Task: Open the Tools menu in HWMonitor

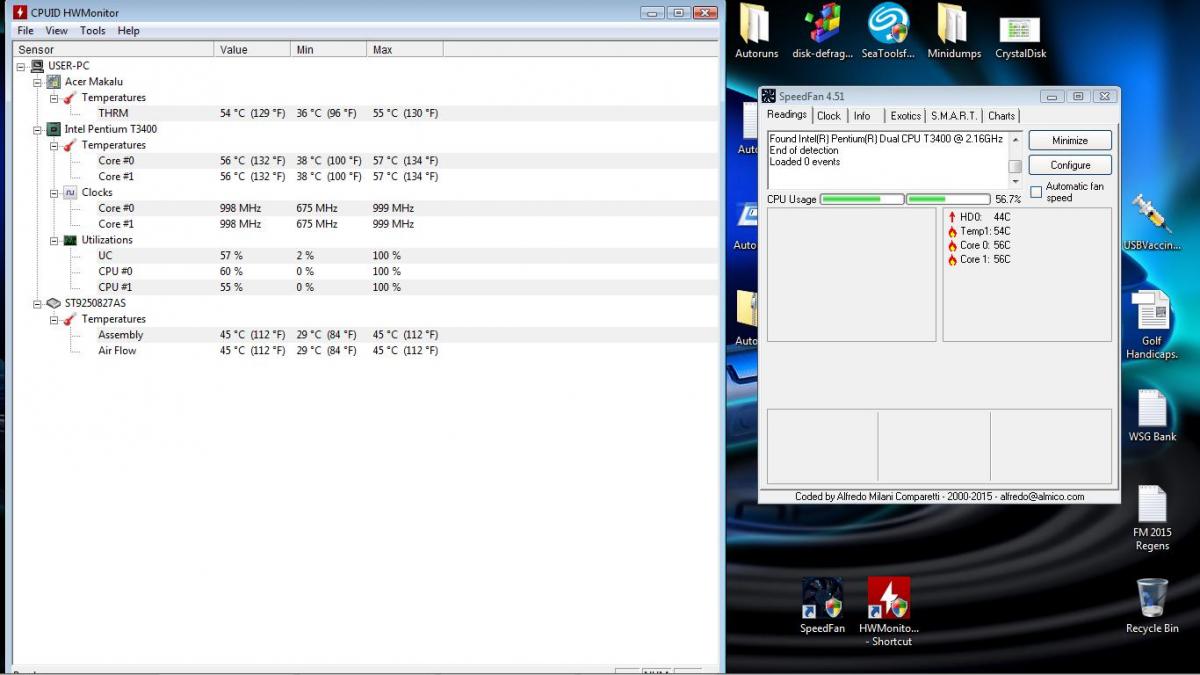Action: 93,31
